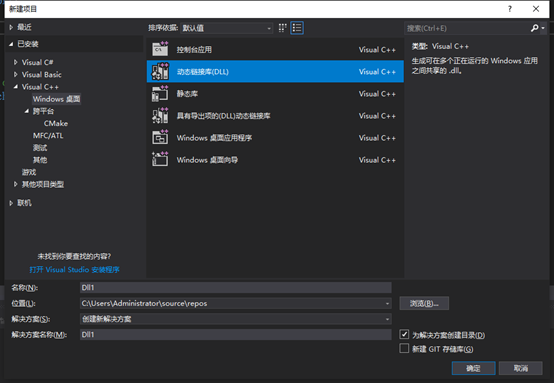The height and width of the screenshot is (383, 554).
Task: Expand the Visual C# node
Action: 16,62
